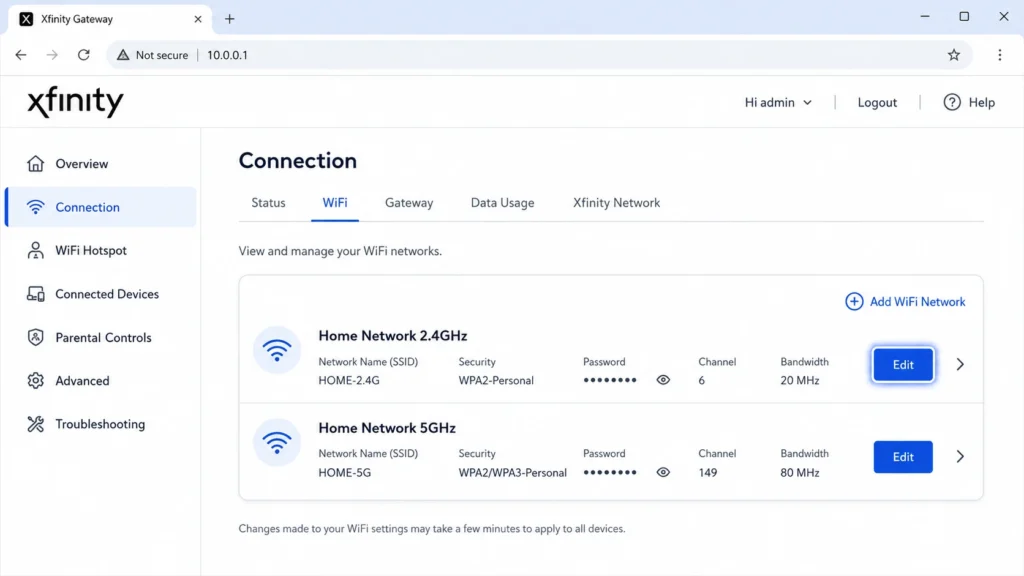
Task: Edit the Home Network 2.4GHz settings
Action: coord(903,364)
